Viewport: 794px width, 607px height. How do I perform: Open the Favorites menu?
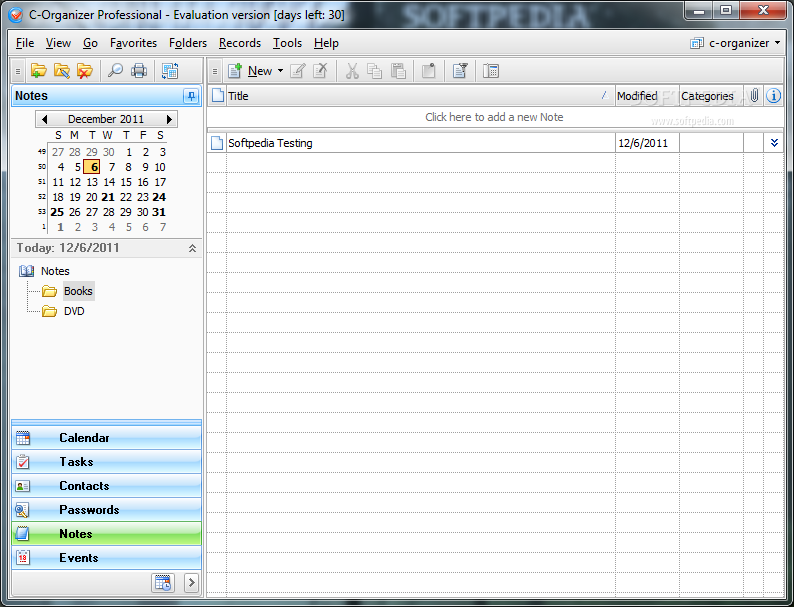(x=133, y=43)
